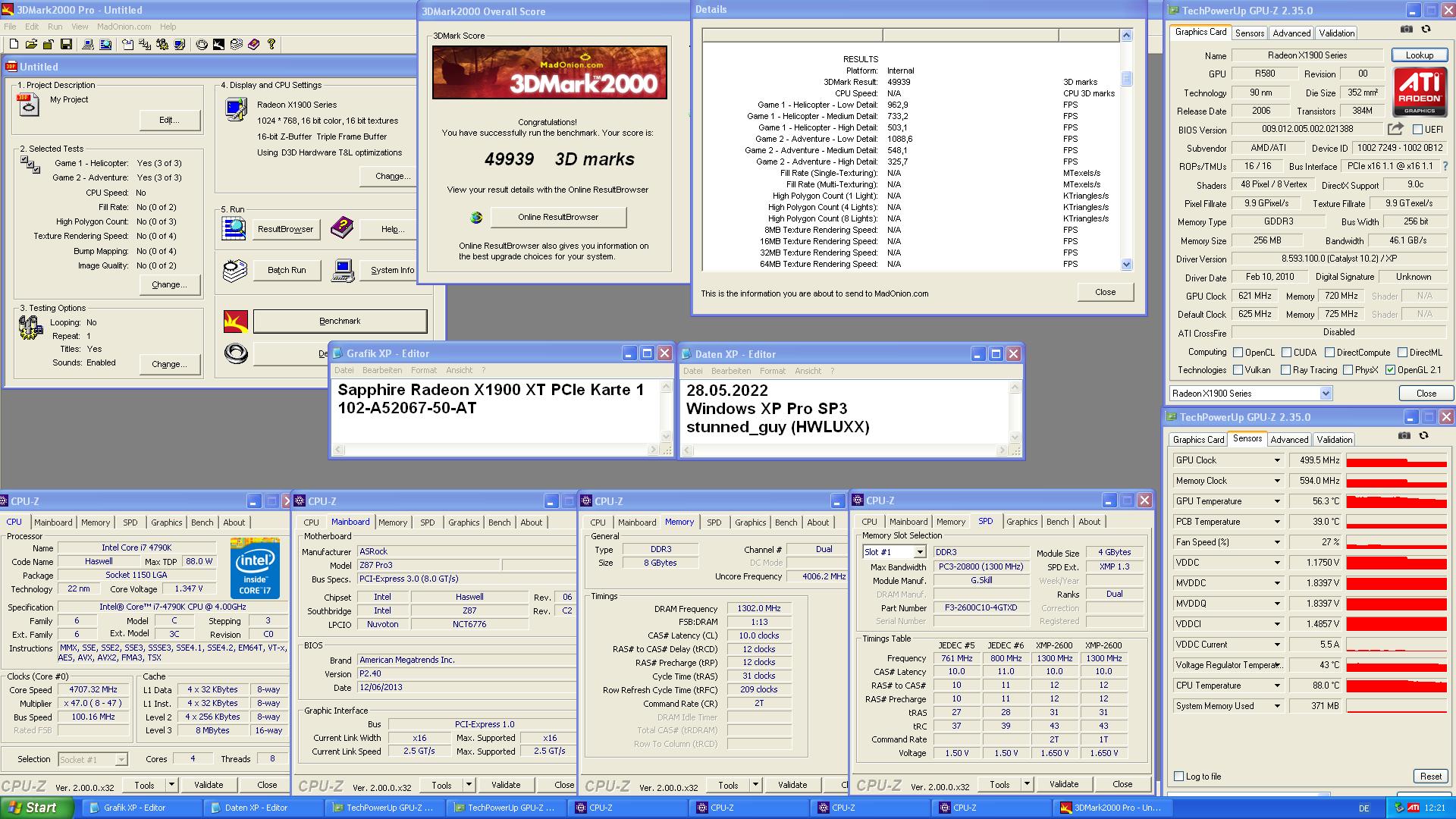Click refresh icon in Graphics Card GPU-Z window
Viewport: 1456px width, 819px height.
(1426, 29)
